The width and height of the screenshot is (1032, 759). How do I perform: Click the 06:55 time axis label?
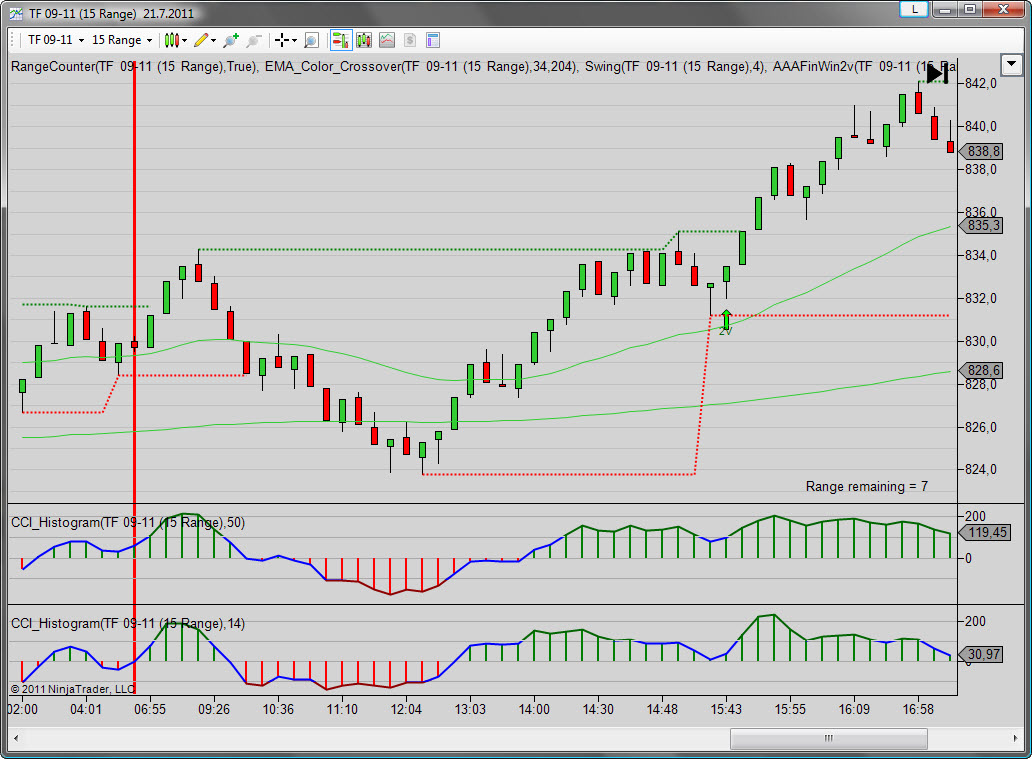(x=150, y=710)
